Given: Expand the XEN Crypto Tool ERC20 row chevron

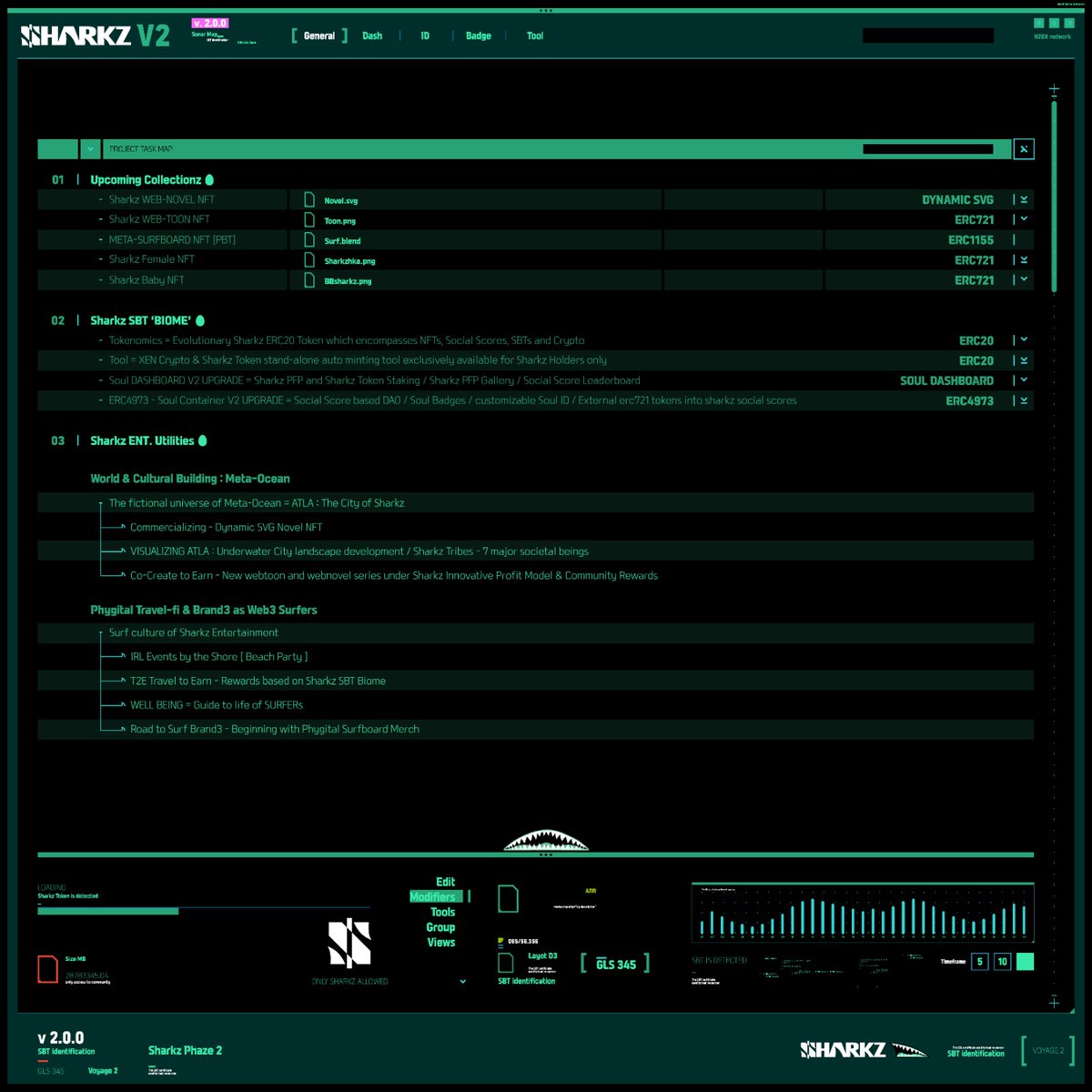Looking at the screenshot, I should coord(1024,360).
